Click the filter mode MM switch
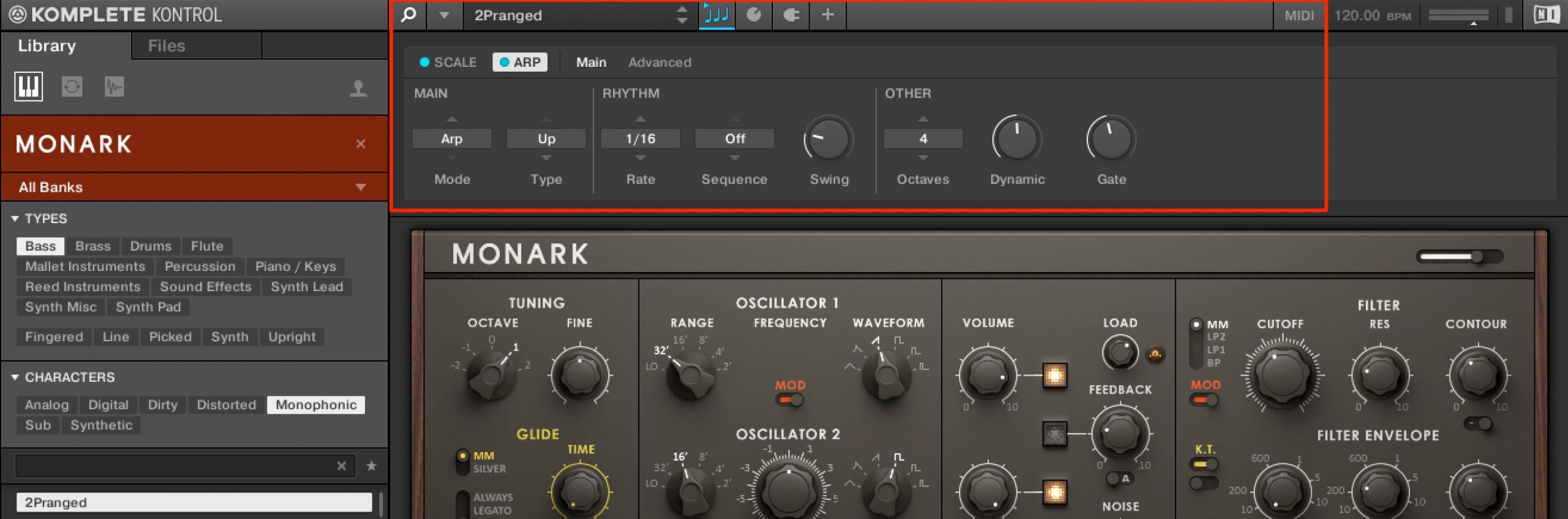This screenshot has width=1568, height=519. 1196,343
